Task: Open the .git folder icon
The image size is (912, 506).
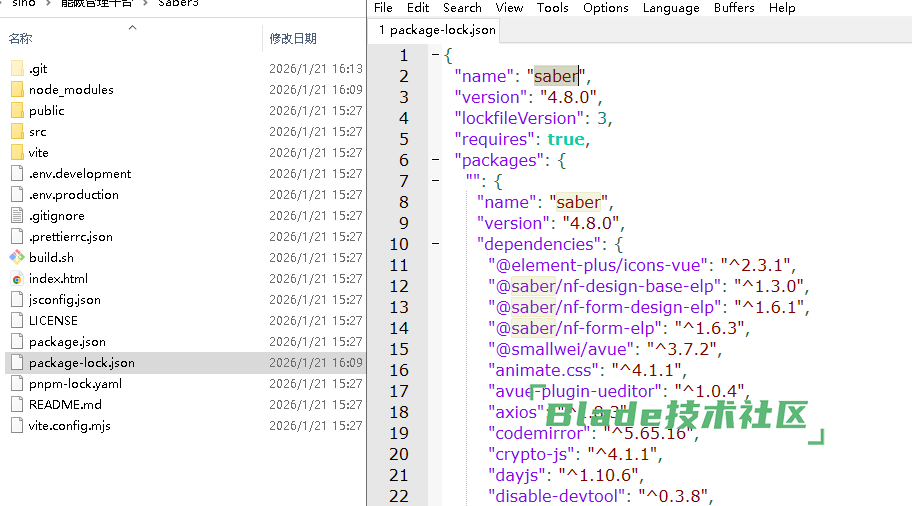Action: coord(16,69)
